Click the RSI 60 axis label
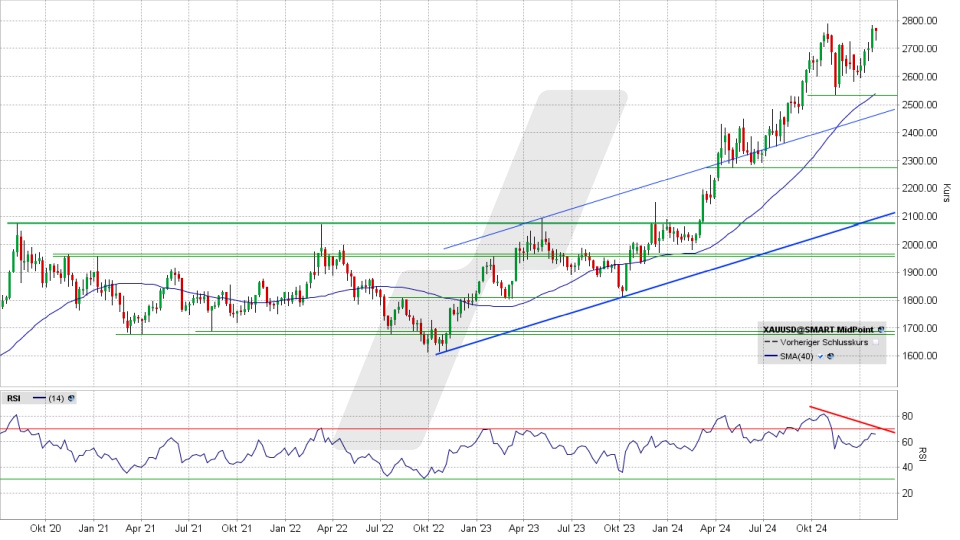This screenshot has width=960, height=540. (907, 442)
